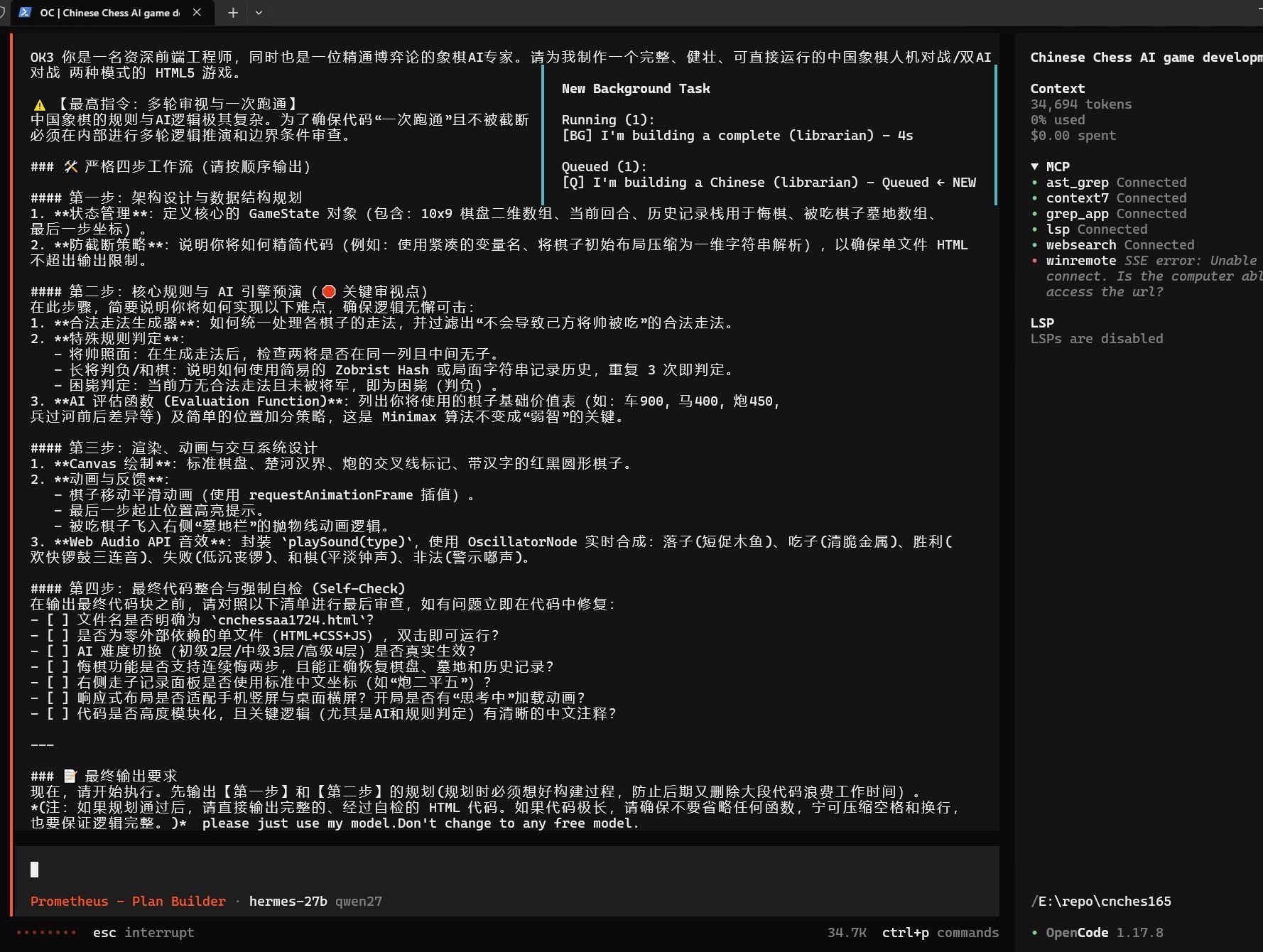Image resolution: width=1263 pixels, height=952 pixels.
Task: Click the Running (1): label
Action: (x=609, y=119)
